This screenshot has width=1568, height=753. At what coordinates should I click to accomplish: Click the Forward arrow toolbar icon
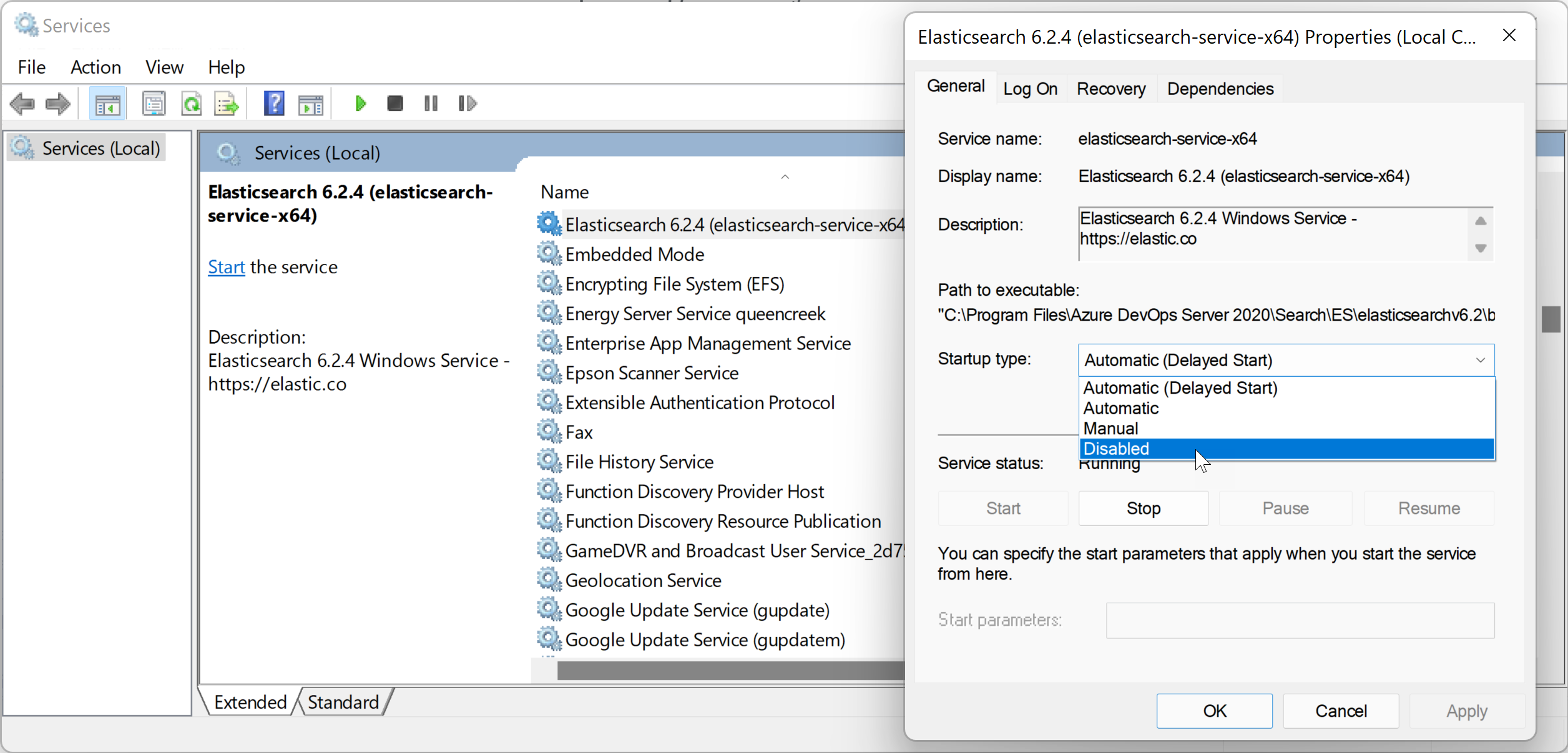(x=58, y=104)
